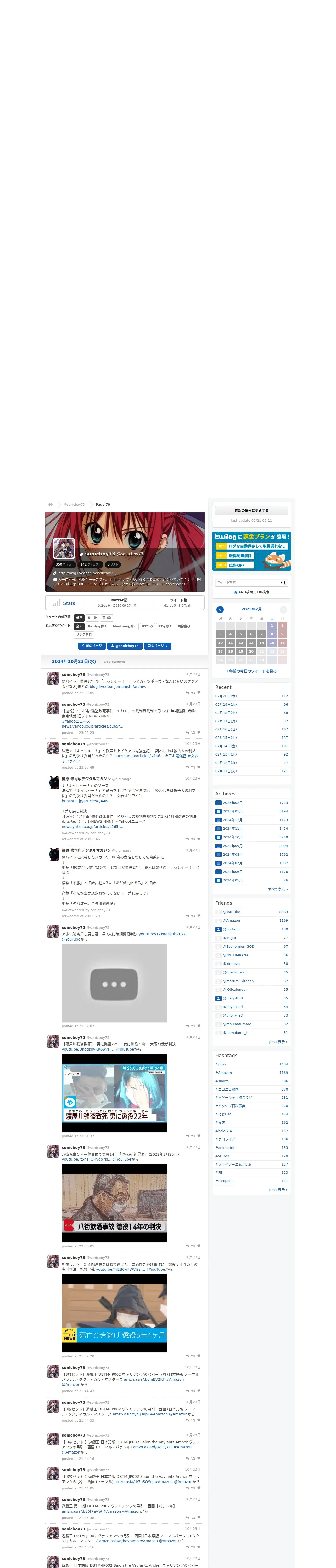This screenshot has width=336, height=1568.
Task: Open the @sonicboy73 breadcrumb link
Action: tap(74, 505)
